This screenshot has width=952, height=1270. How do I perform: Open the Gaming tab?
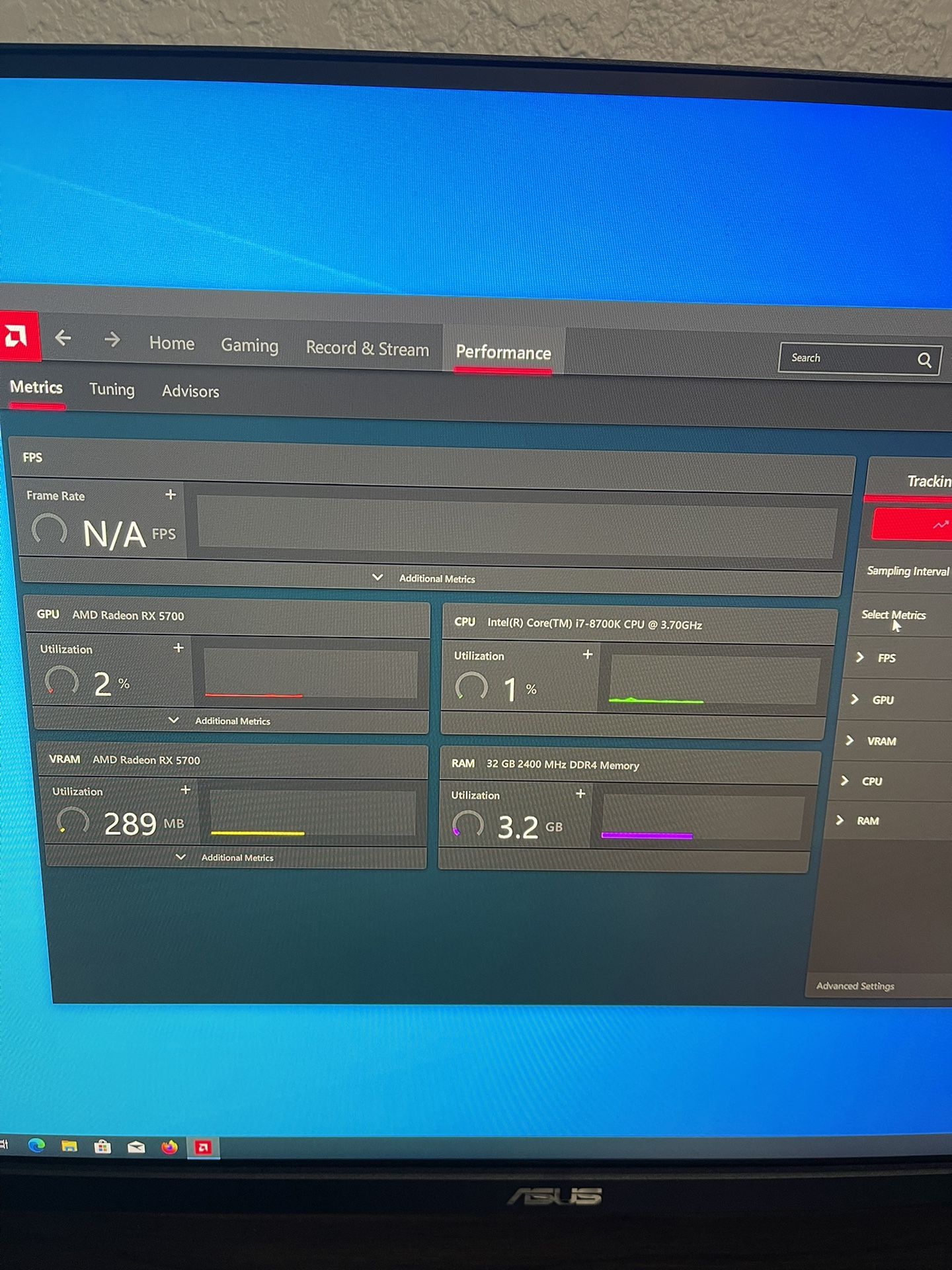(x=249, y=345)
